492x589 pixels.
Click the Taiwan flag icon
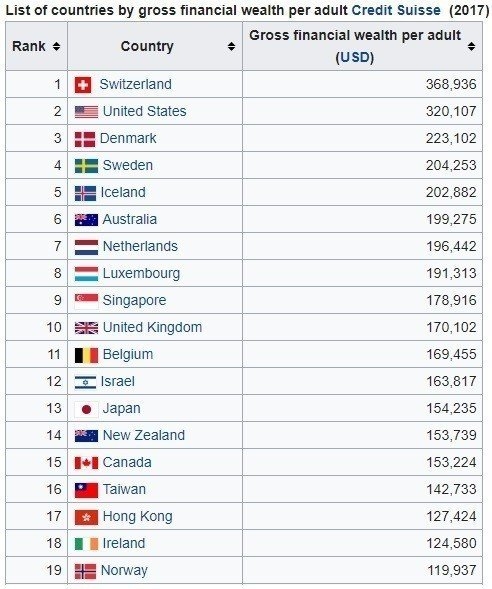tap(86, 490)
